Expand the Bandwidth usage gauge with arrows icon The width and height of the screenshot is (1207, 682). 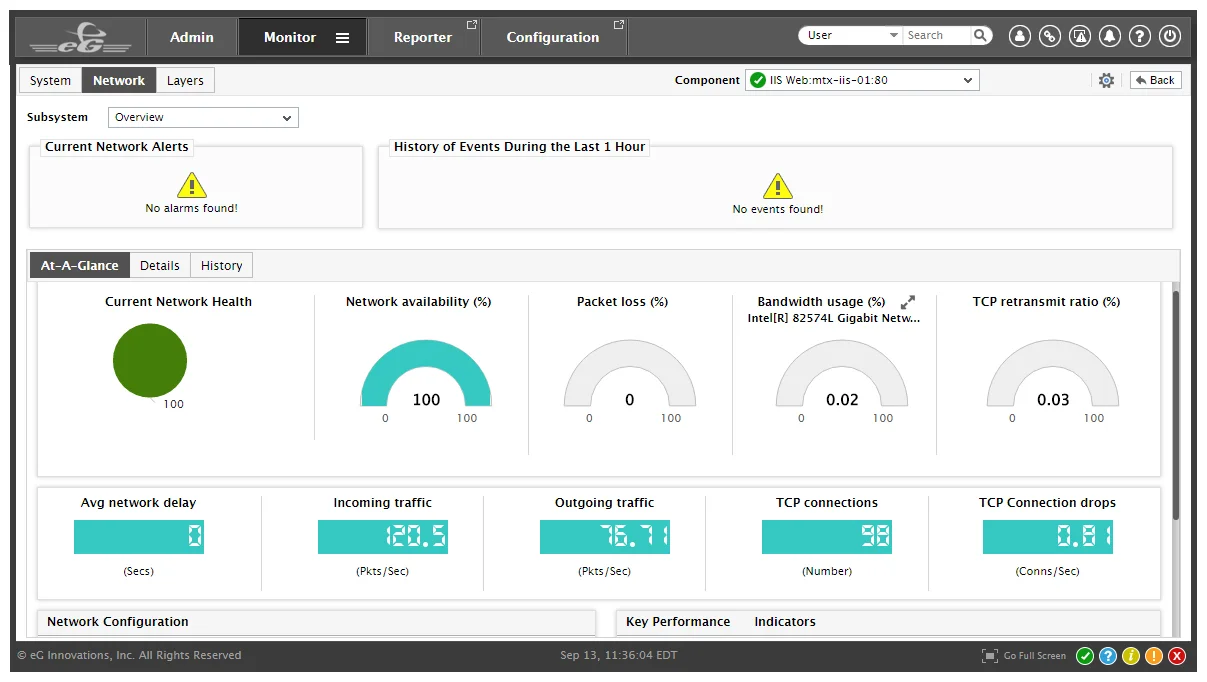908,302
